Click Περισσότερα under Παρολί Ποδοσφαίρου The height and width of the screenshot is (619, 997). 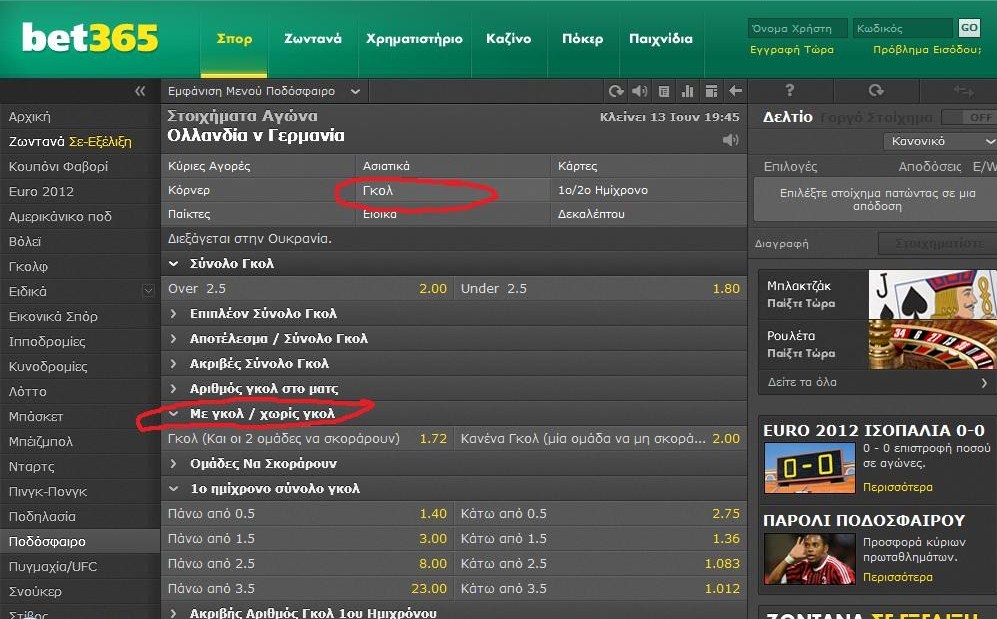tap(897, 577)
